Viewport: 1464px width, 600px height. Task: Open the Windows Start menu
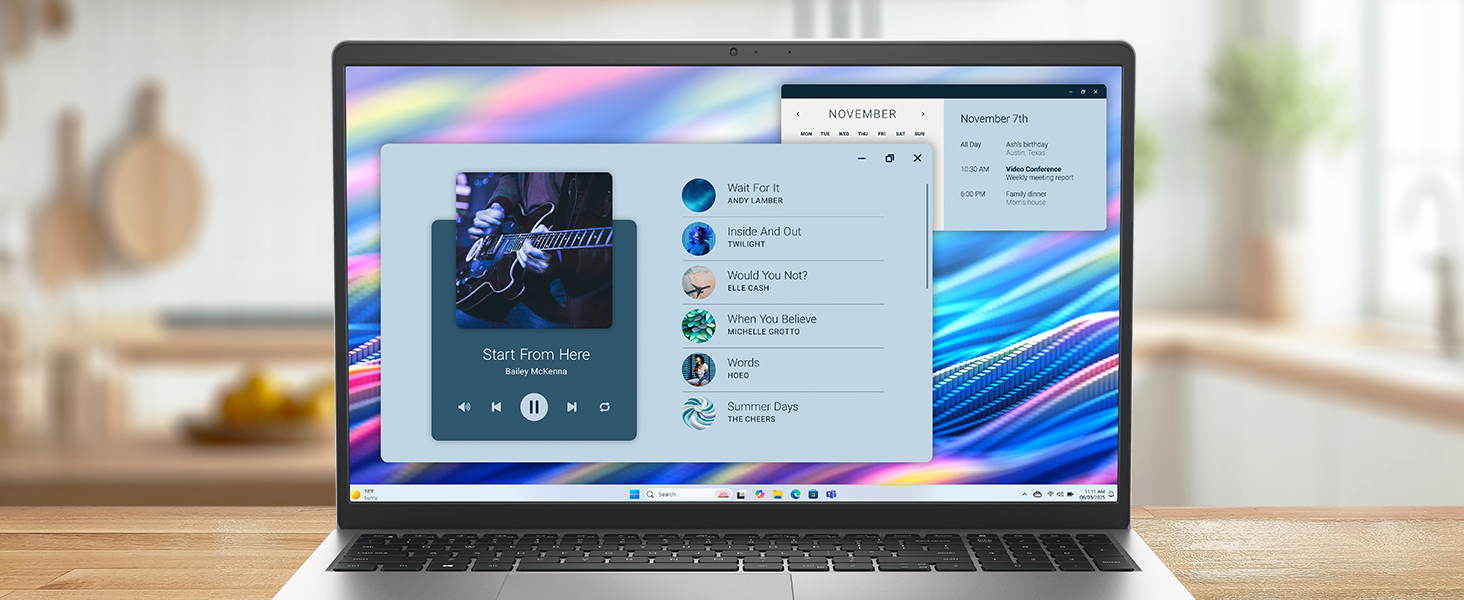click(634, 494)
